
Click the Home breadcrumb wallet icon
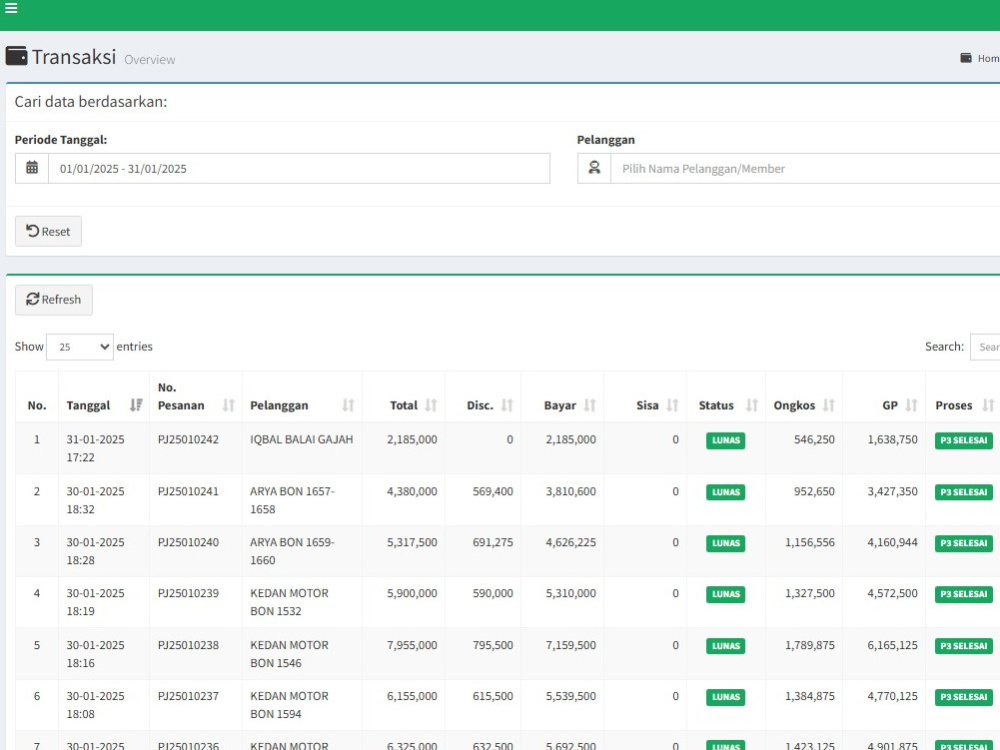tap(966, 58)
